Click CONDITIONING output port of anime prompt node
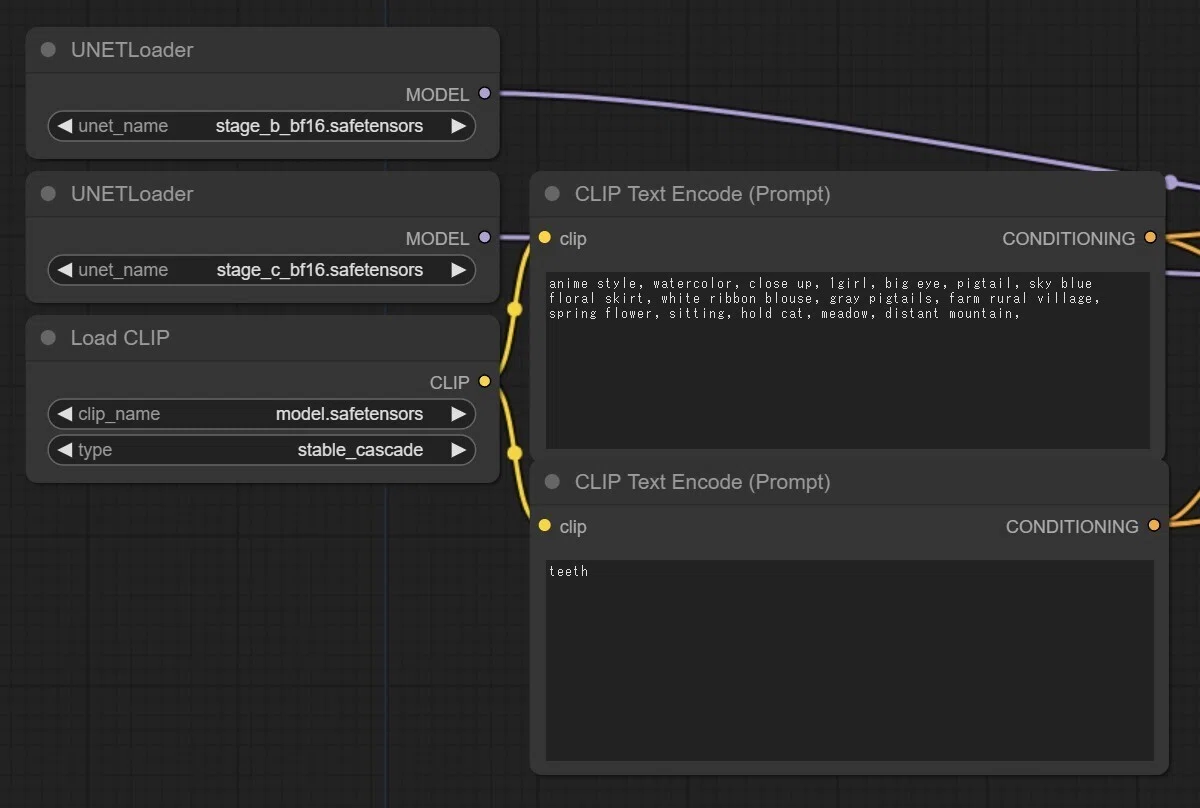 click(1150, 238)
